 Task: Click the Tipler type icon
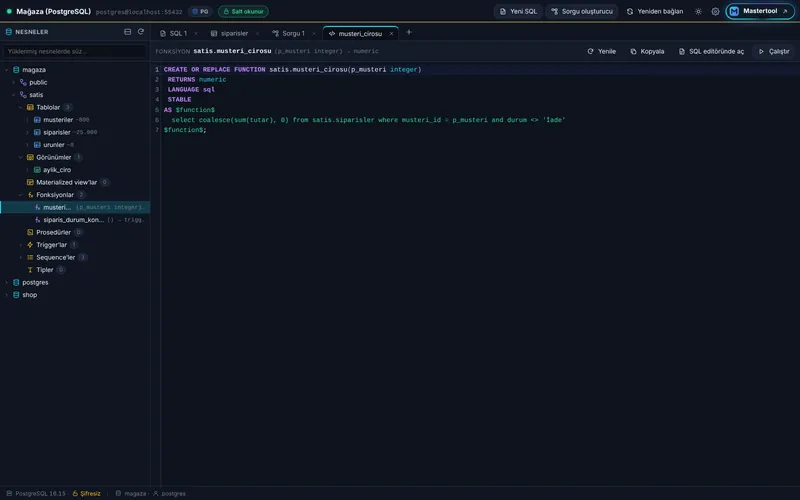[x=30, y=270]
